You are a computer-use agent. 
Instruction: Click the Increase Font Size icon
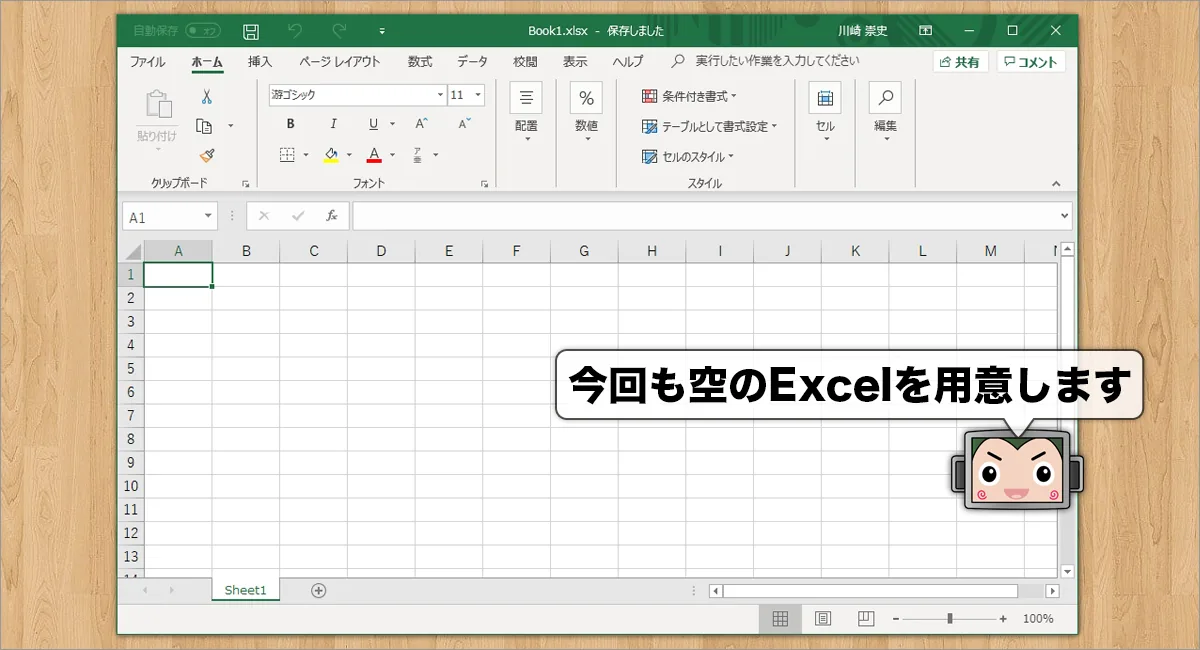421,124
